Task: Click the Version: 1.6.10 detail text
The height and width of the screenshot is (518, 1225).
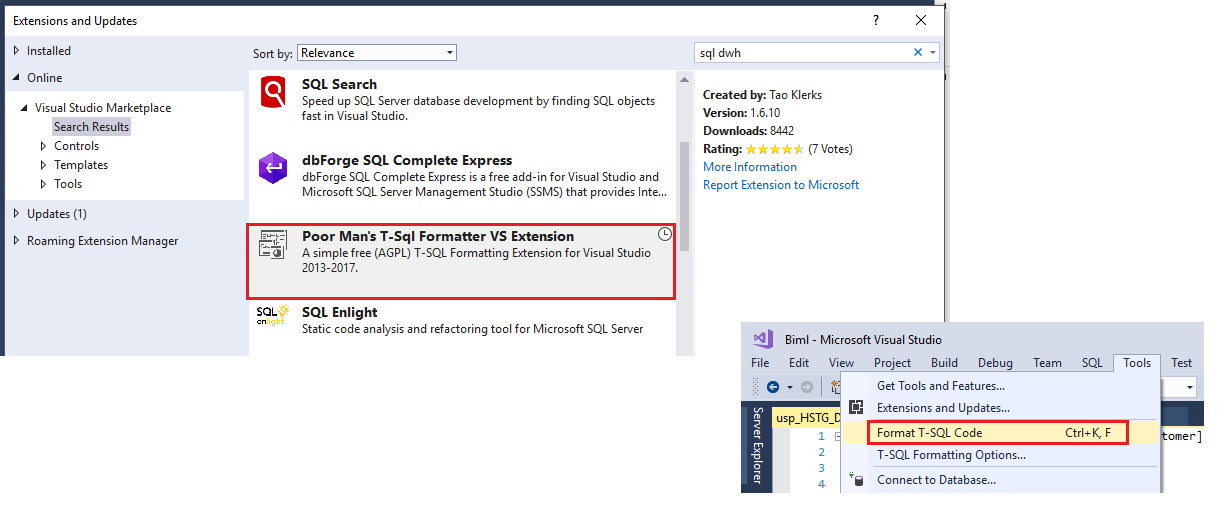Action: (741, 113)
